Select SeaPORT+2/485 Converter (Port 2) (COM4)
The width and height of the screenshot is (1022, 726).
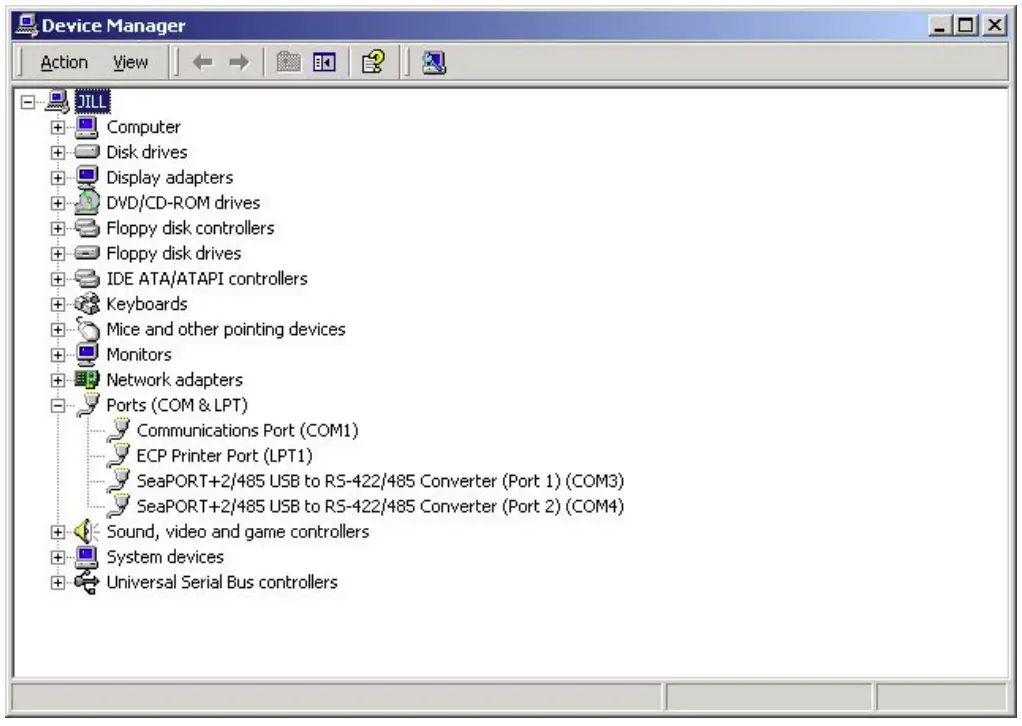(380, 506)
